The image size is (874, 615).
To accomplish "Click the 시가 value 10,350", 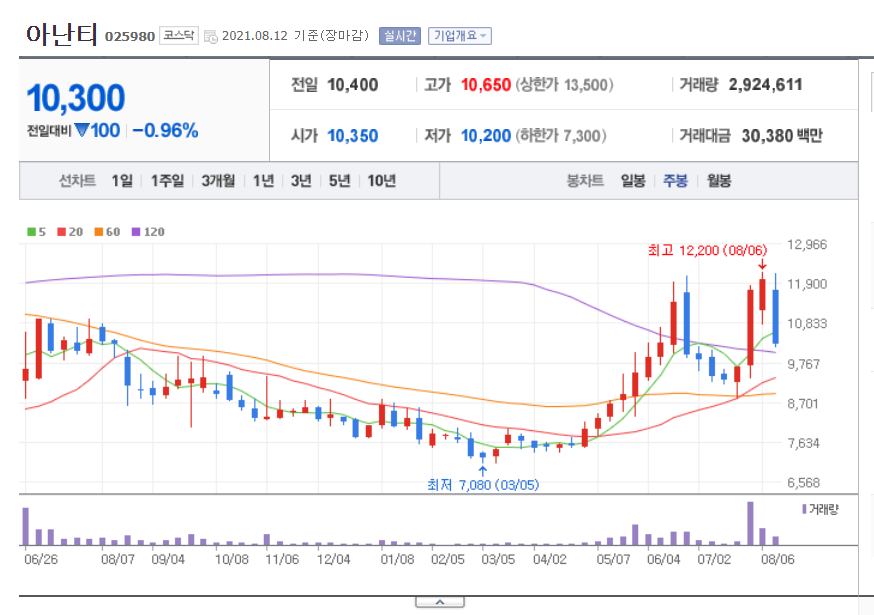I will tap(353, 135).
